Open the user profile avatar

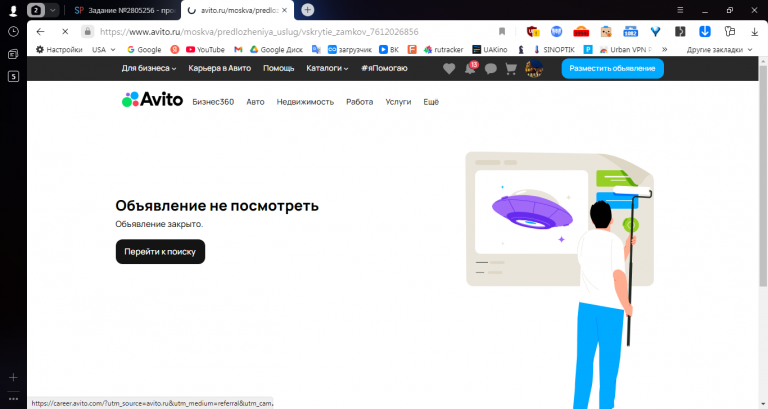(x=534, y=69)
